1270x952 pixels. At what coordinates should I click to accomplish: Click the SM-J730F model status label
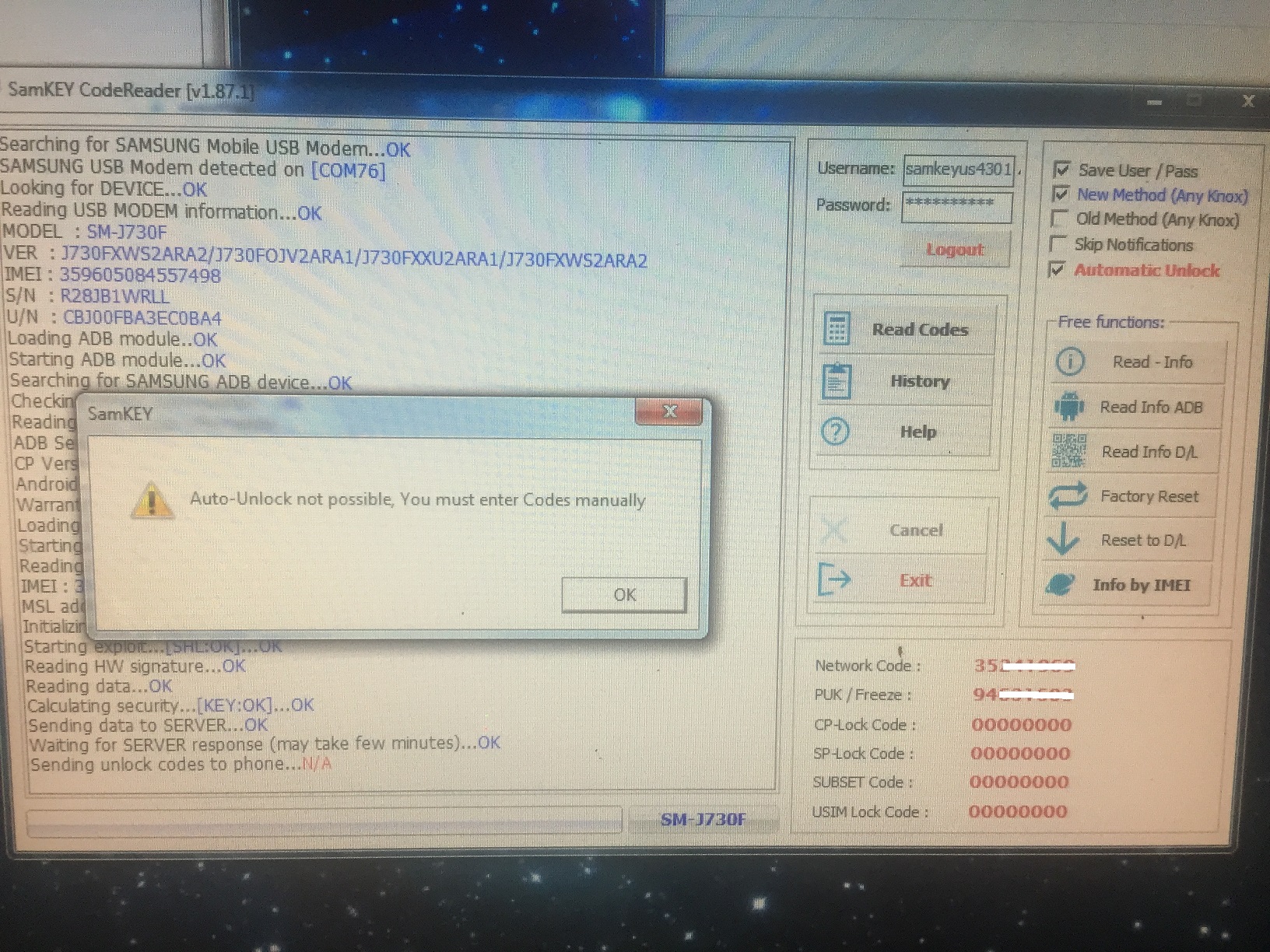pyautogui.click(x=703, y=819)
